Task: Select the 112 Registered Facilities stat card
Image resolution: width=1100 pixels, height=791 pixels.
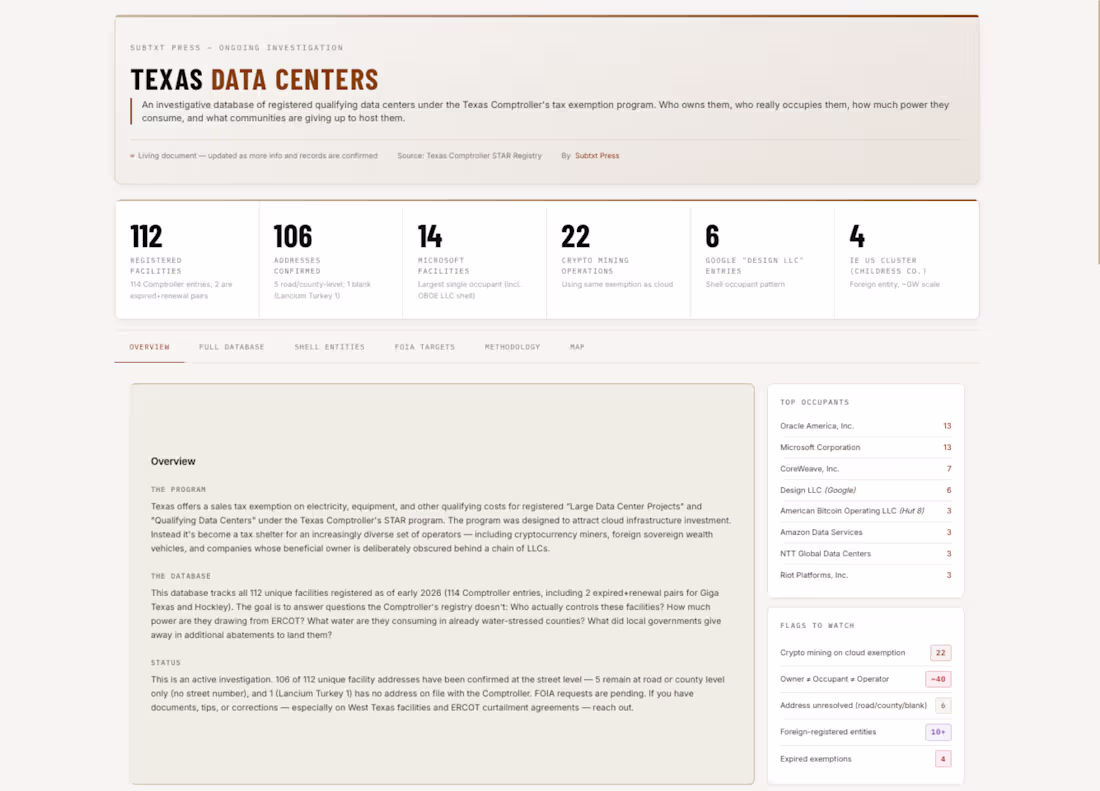Action: pos(186,258)
